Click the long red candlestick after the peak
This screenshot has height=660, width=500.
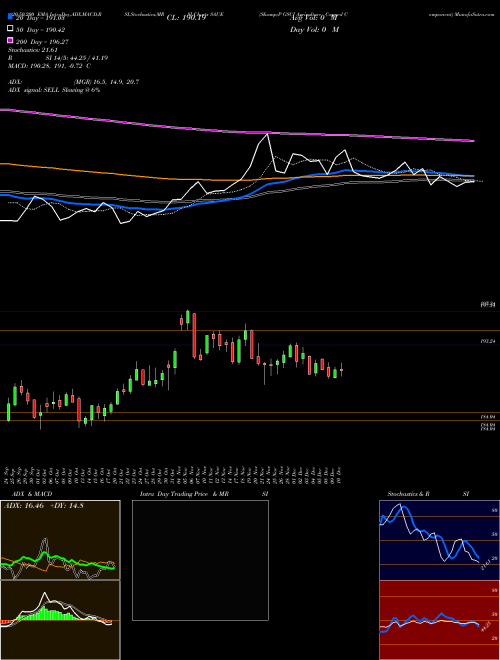194,335
